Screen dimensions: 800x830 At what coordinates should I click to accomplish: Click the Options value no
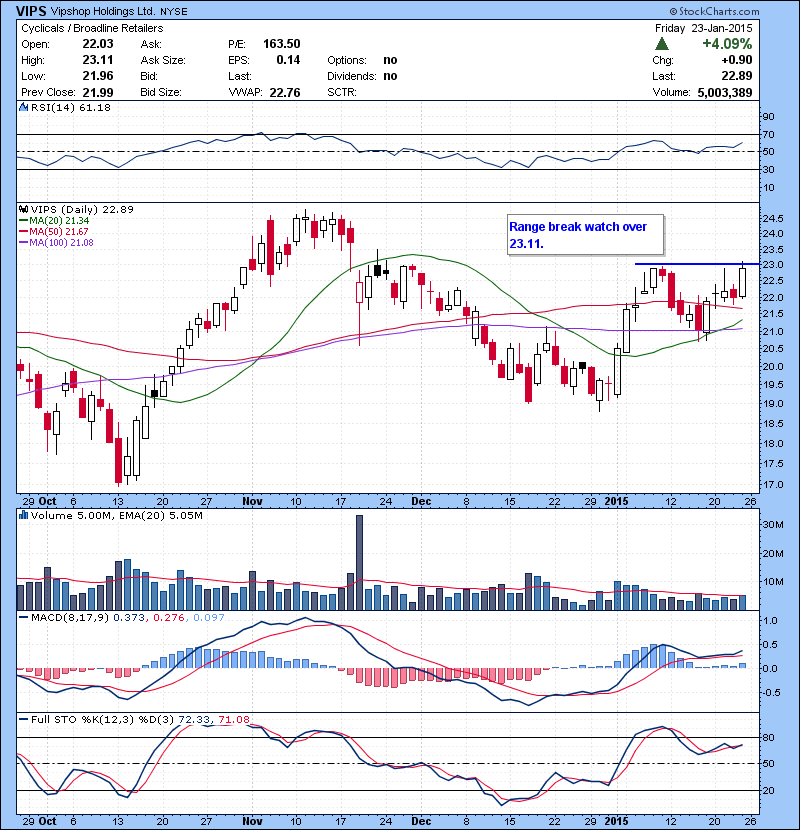tap(390, 60)
